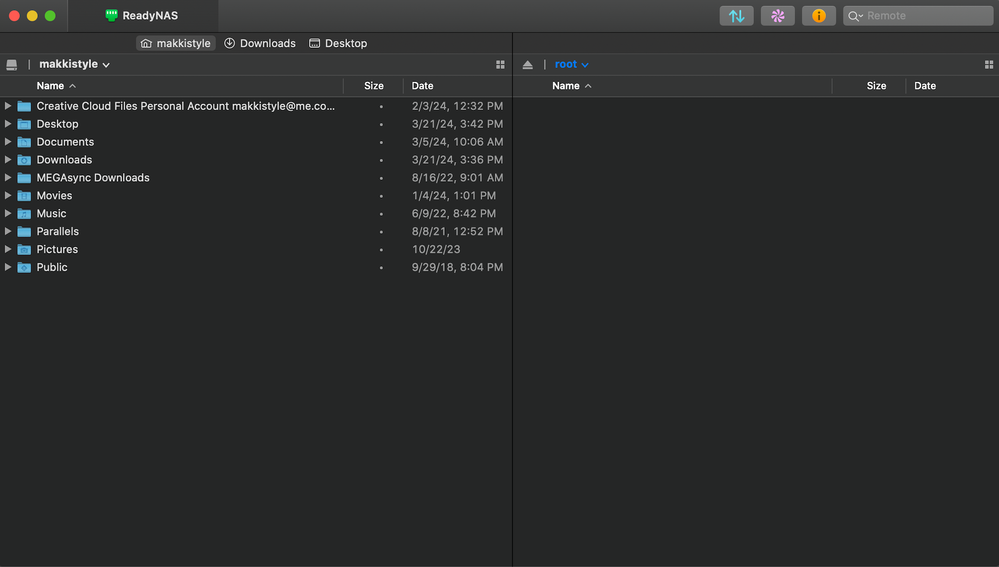Select the 'Documents' folder name
The width and height of the screenshot is (999, 567).
tap(65, 141)
